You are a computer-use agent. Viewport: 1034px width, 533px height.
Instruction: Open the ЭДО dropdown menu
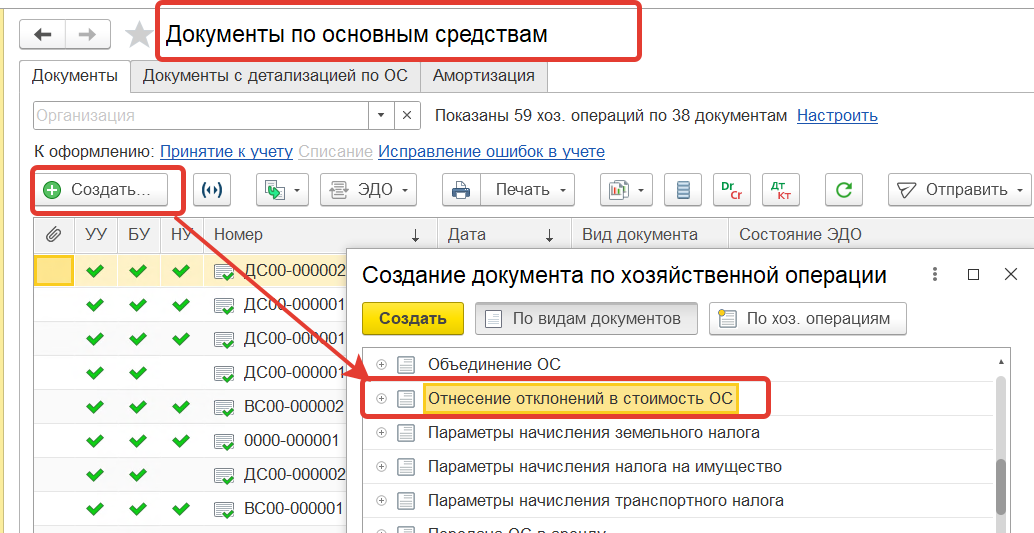coord(368,190)
